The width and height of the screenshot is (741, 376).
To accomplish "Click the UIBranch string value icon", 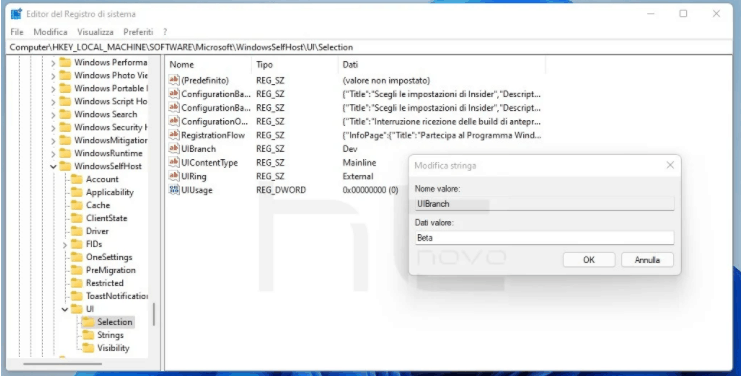I will (174, 149).
